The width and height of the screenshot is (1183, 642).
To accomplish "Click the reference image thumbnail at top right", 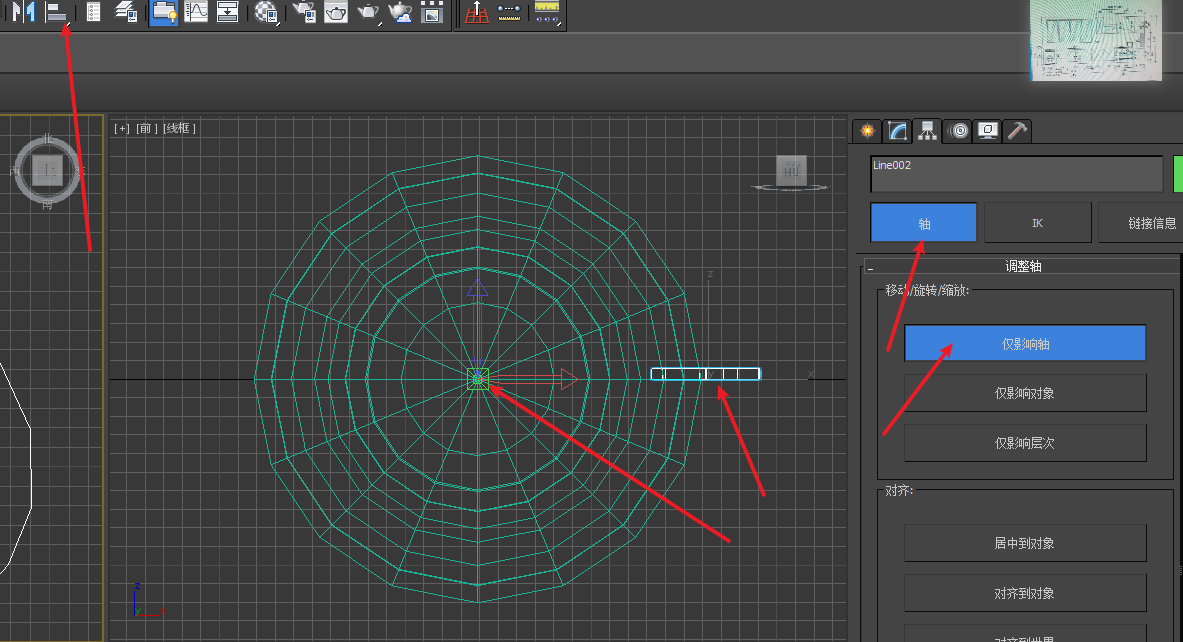I will (1095, 40).
